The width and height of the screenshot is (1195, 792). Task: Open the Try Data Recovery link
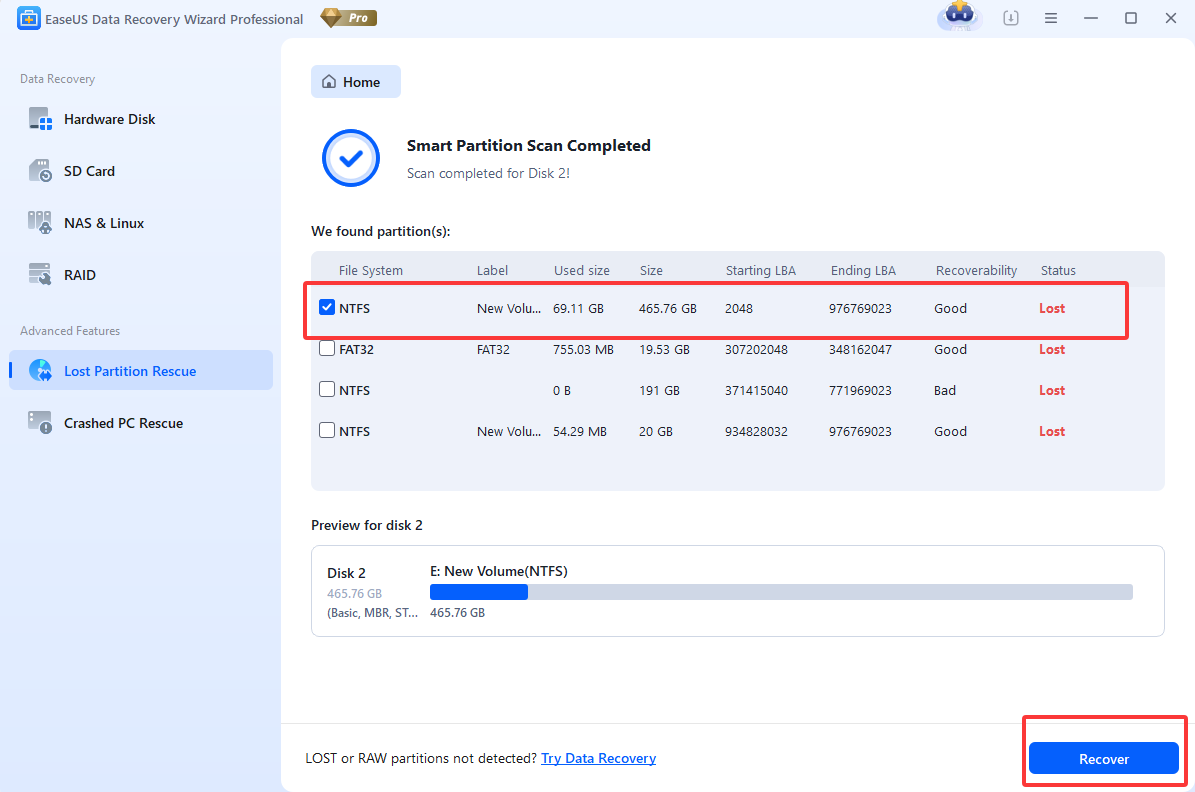click(x=598, y=758)
